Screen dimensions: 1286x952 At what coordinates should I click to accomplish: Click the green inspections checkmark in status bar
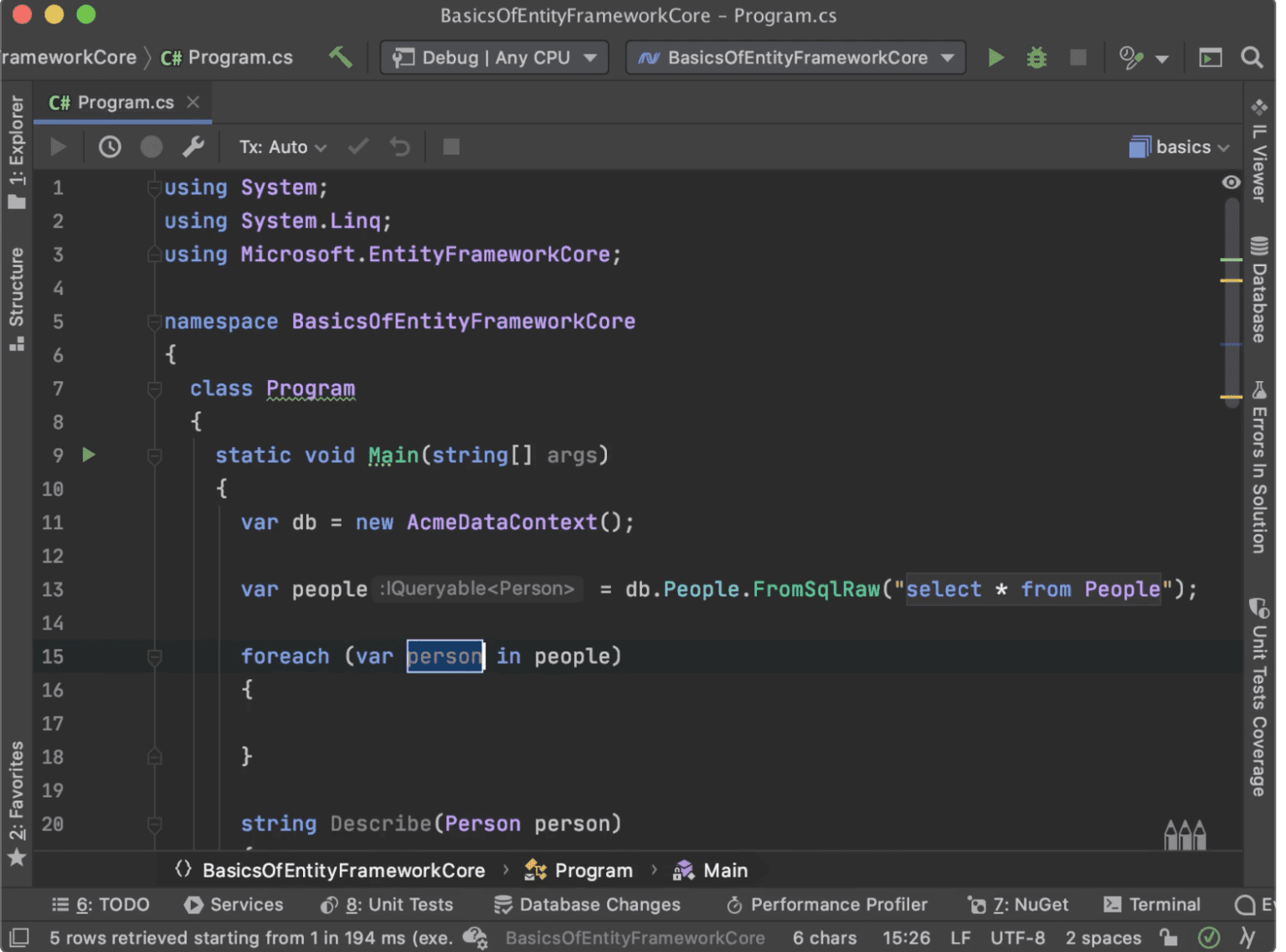coord(1211,938)
